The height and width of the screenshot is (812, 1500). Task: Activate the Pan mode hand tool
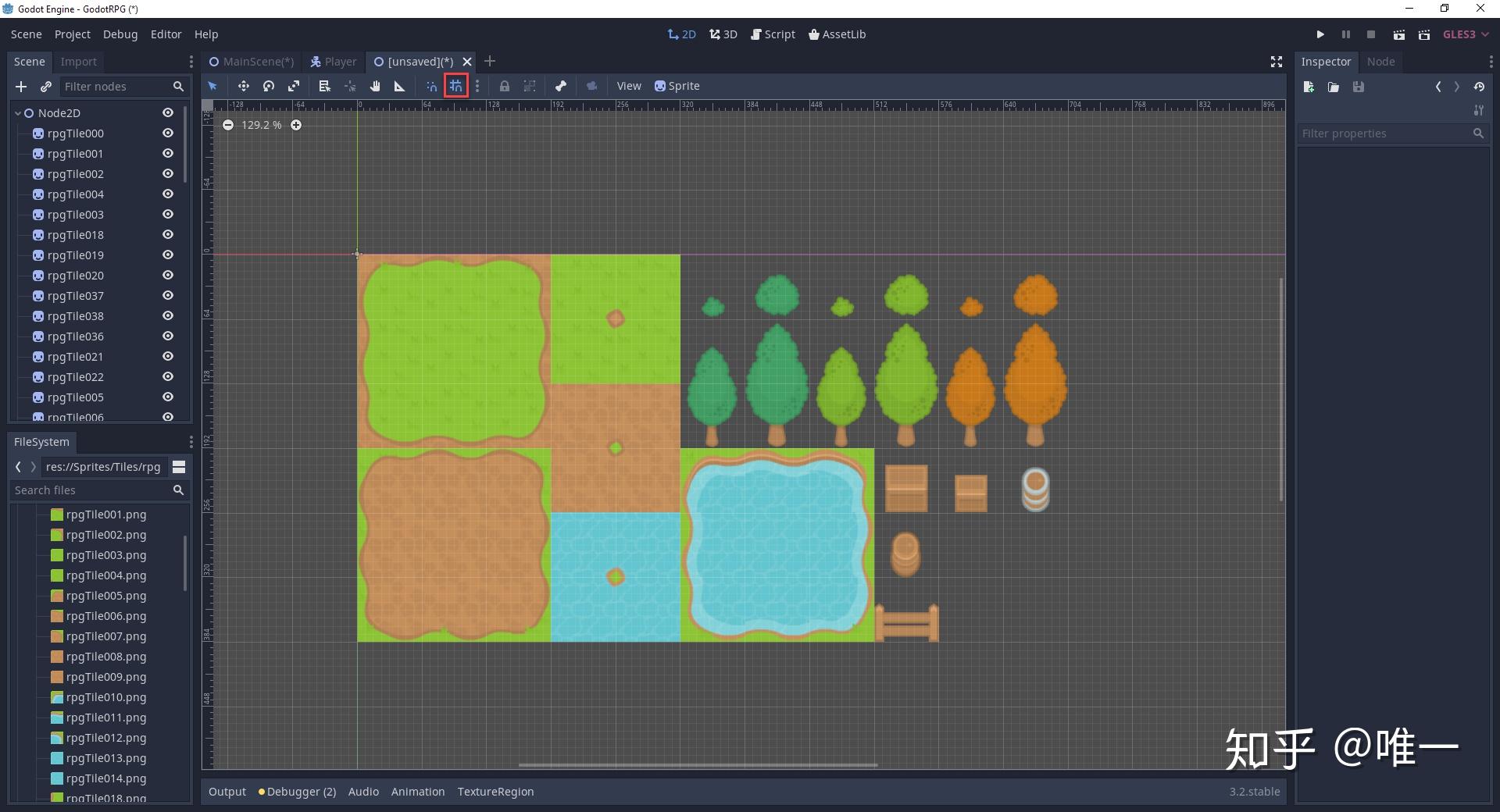click(375, 87)
